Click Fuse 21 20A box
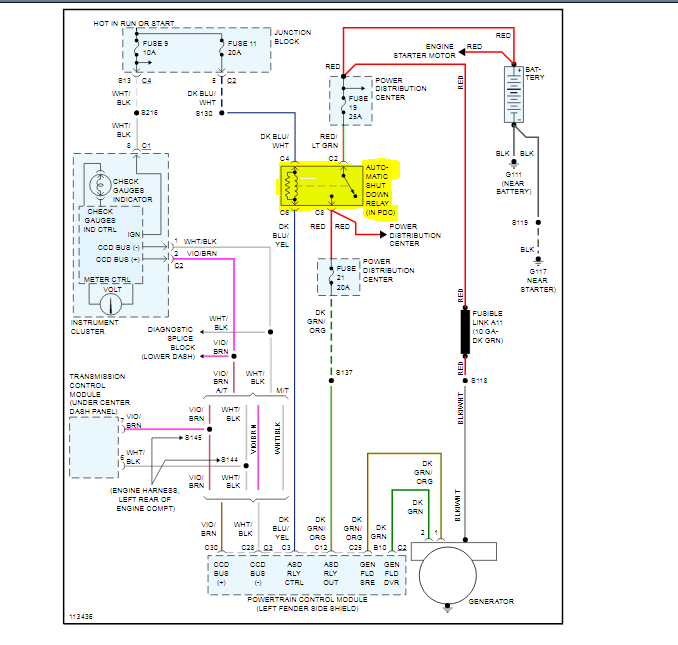This screenshot has width=678, height=645. pos(339,277)
